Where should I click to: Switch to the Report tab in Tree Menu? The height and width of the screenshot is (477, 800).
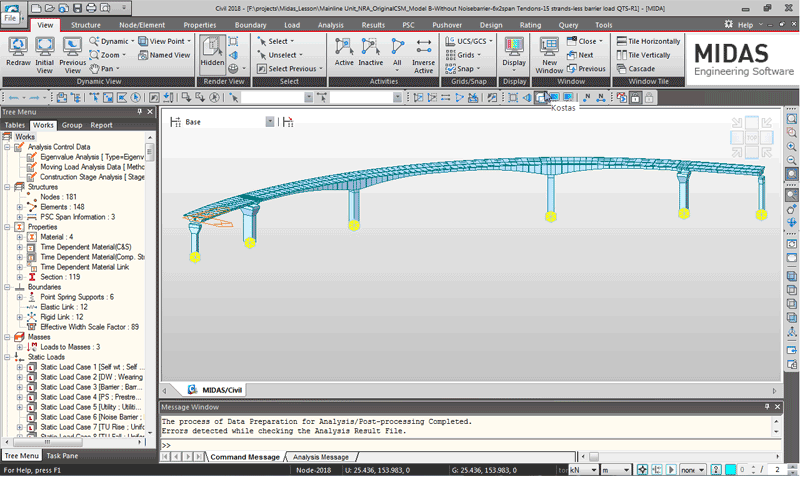pyautogui.click(x=101, y=125)
